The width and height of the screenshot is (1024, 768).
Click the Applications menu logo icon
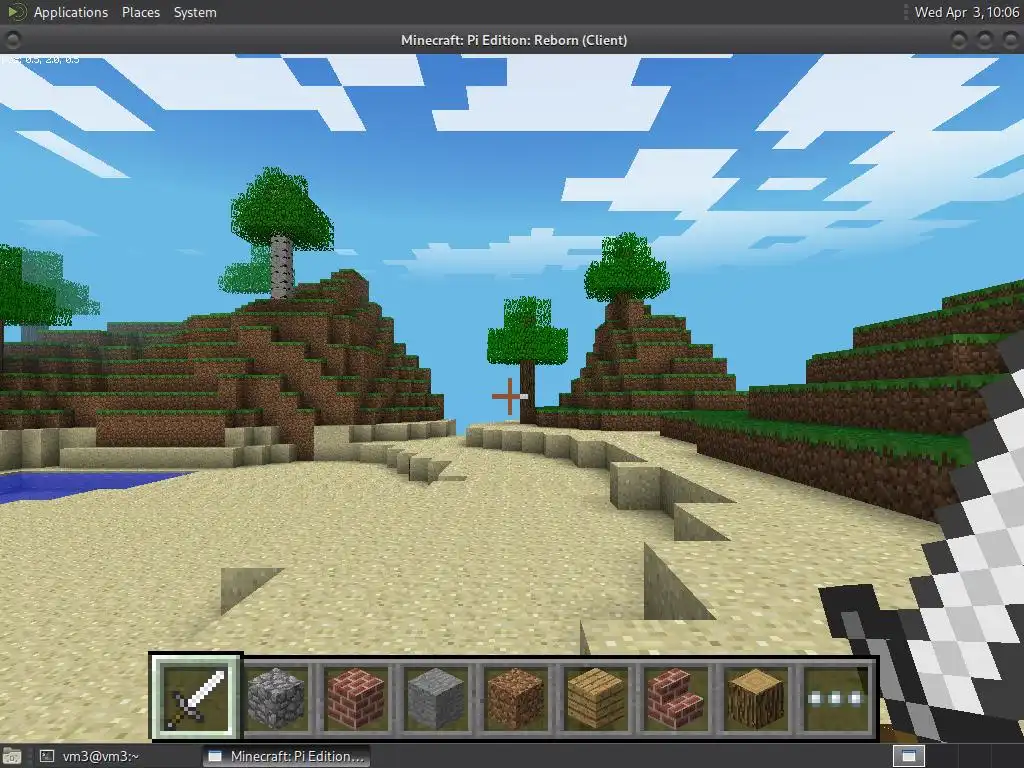click(16, 12)
